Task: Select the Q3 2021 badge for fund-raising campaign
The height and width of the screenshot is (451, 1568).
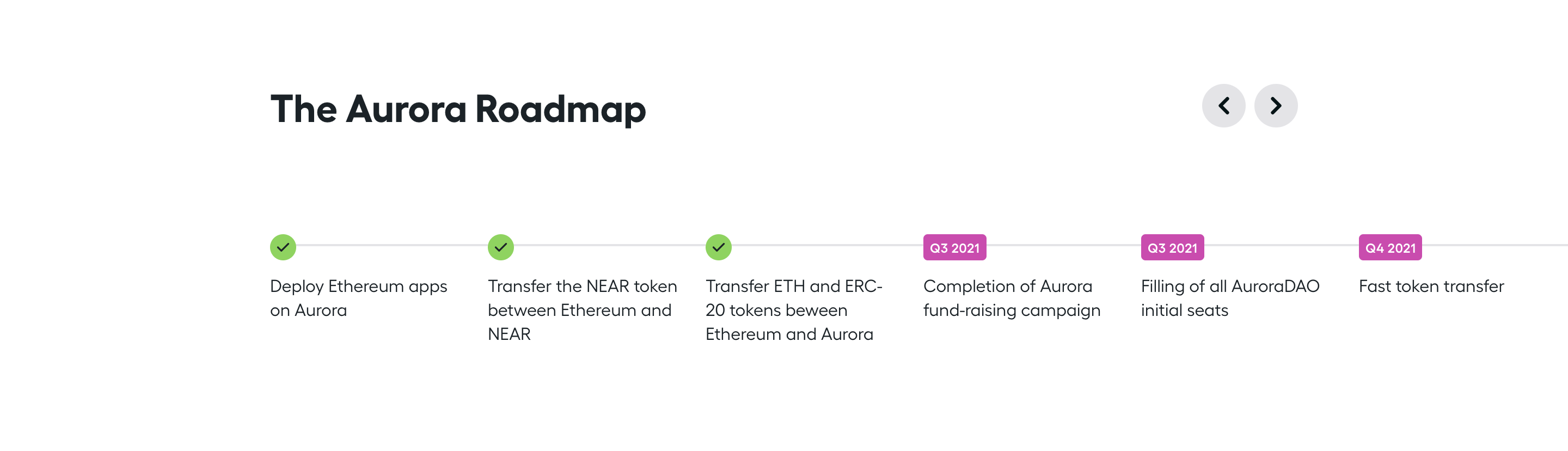Action: coord(954,248)
